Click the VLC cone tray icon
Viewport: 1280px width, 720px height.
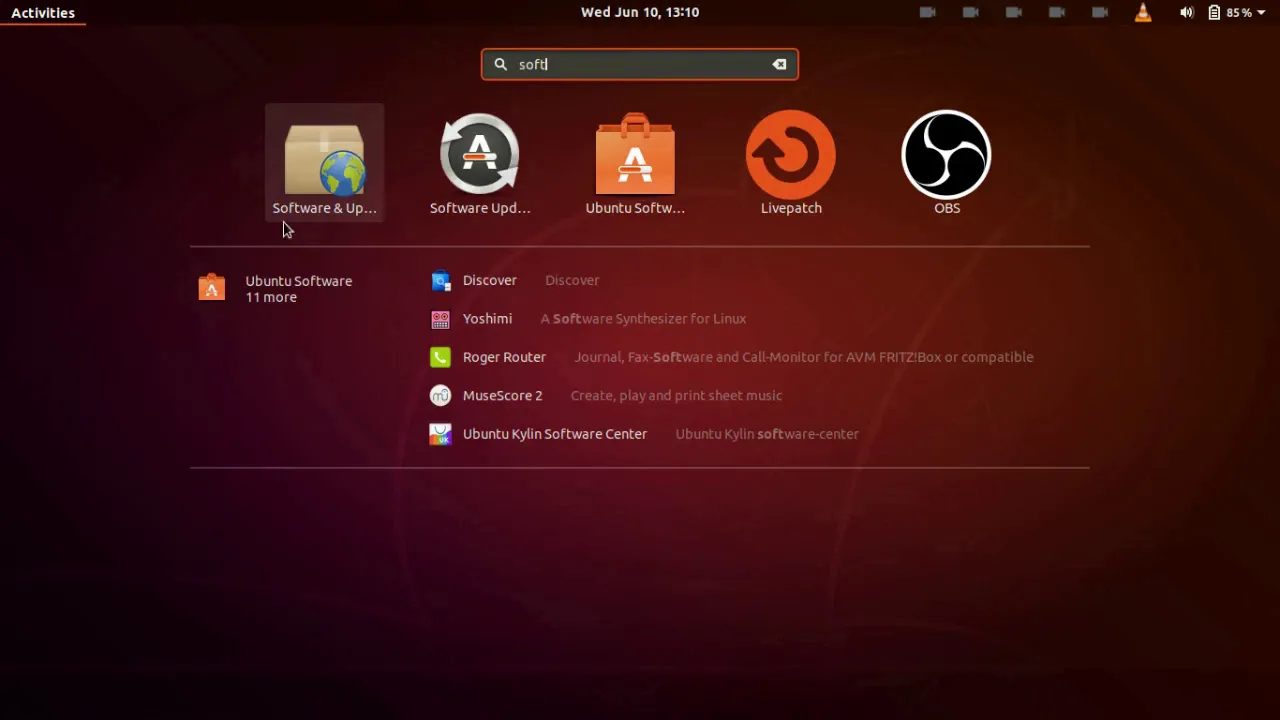(x=1143, y=12)
